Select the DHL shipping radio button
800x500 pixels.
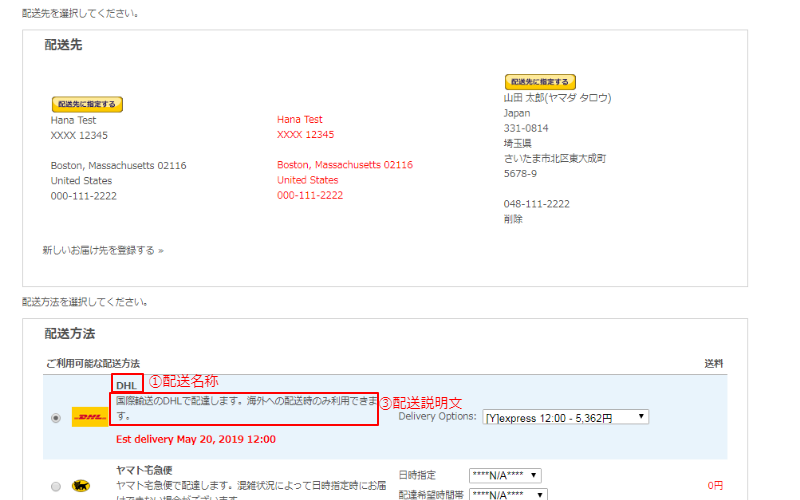click(56, 417)
